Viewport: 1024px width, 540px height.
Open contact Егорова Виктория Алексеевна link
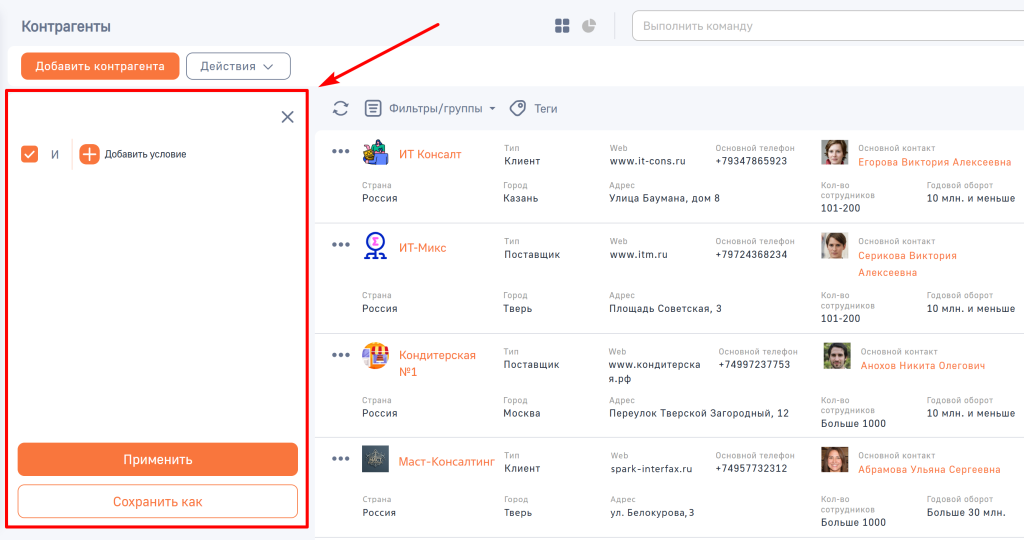tap(934, 162)
